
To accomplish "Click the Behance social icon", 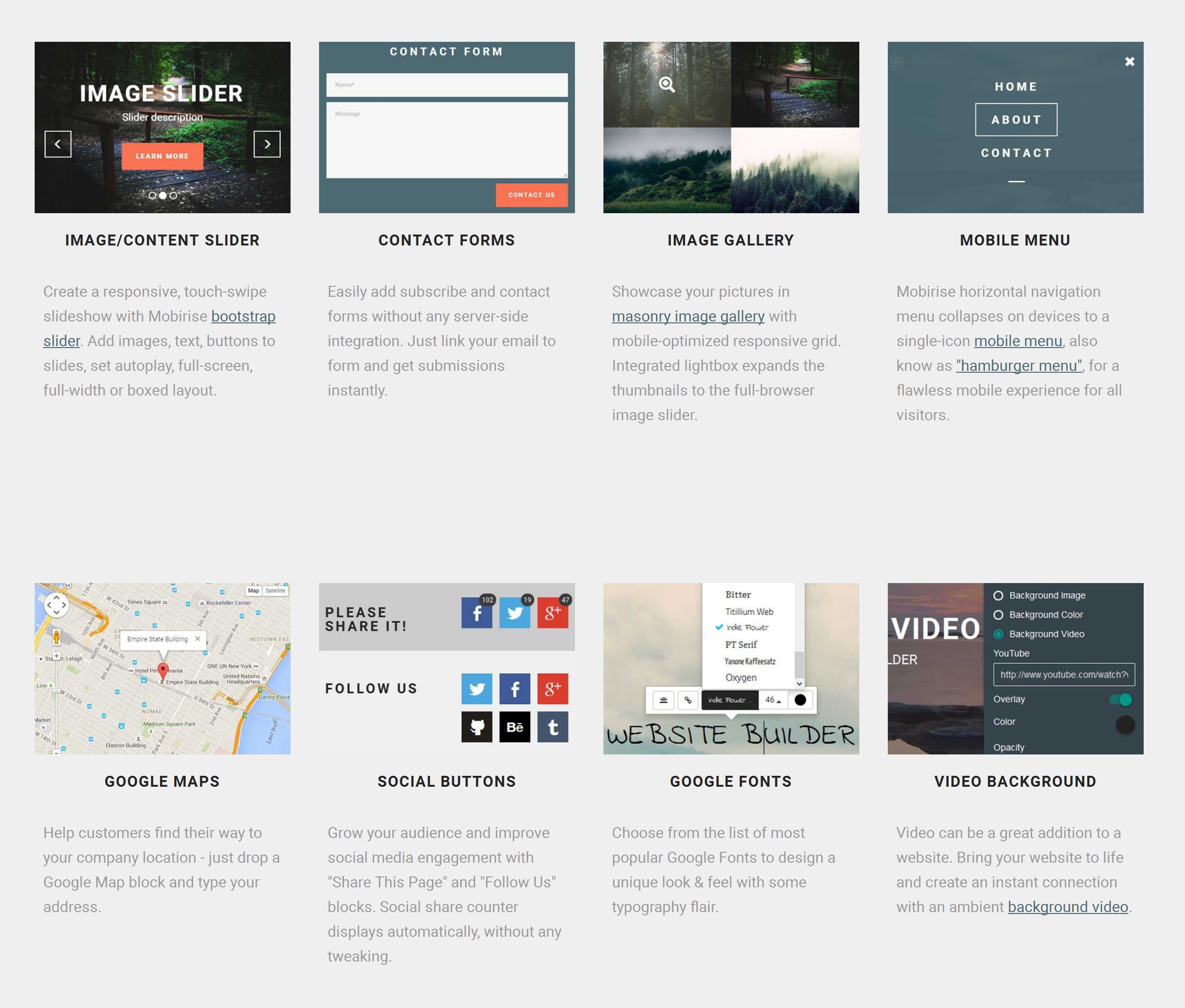I will [x=515, y=727].
